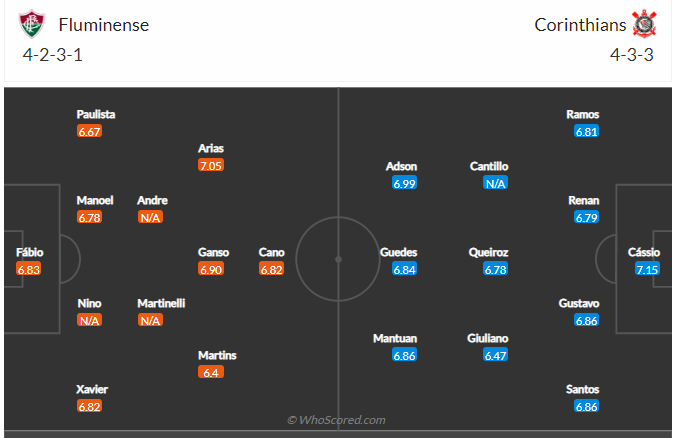Select Cantillo's N/A rating badge
The image size is (680, 438).
click(x=495, y=183)
